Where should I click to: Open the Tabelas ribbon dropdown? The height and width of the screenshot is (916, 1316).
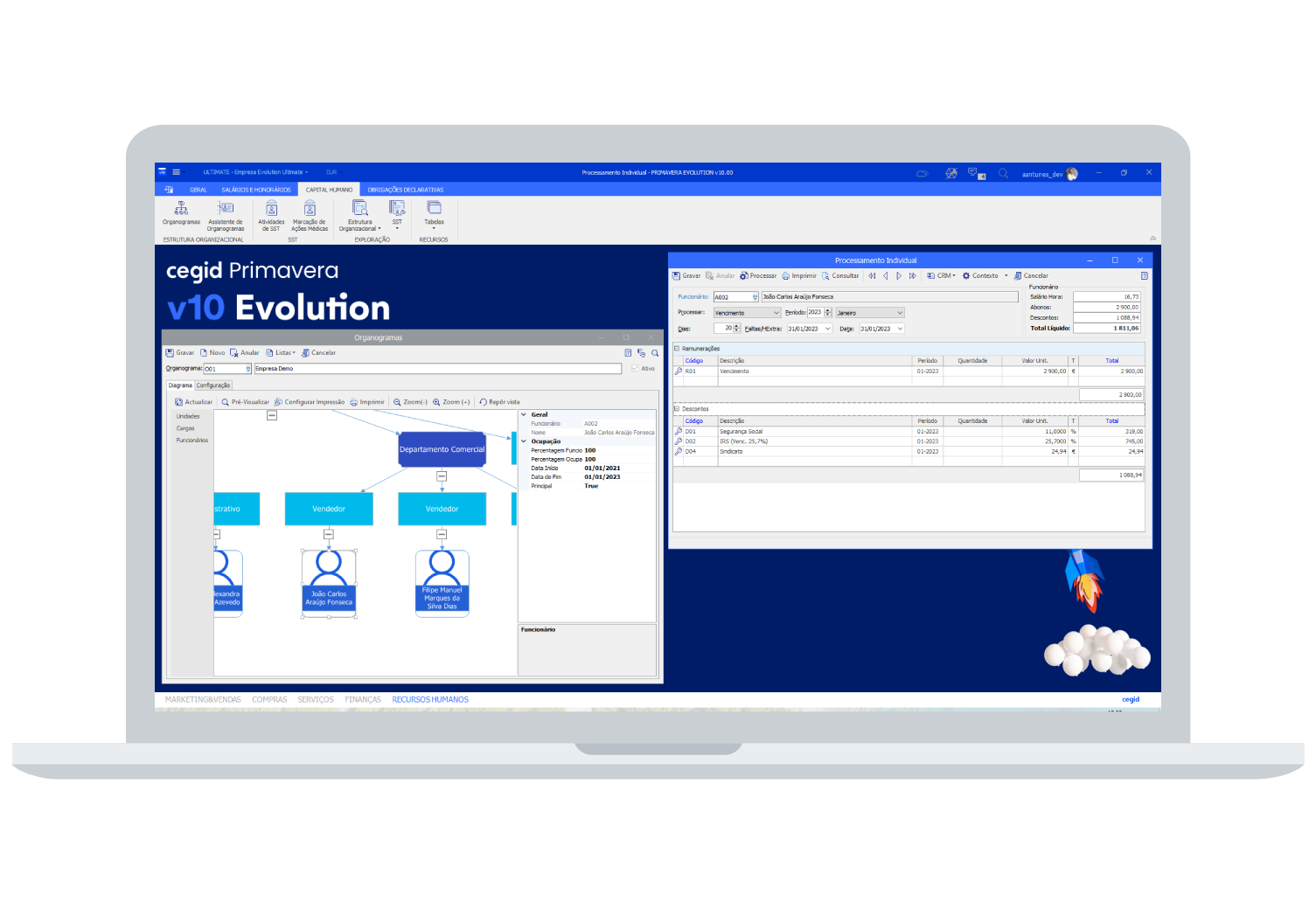click(x=434, y=215)
